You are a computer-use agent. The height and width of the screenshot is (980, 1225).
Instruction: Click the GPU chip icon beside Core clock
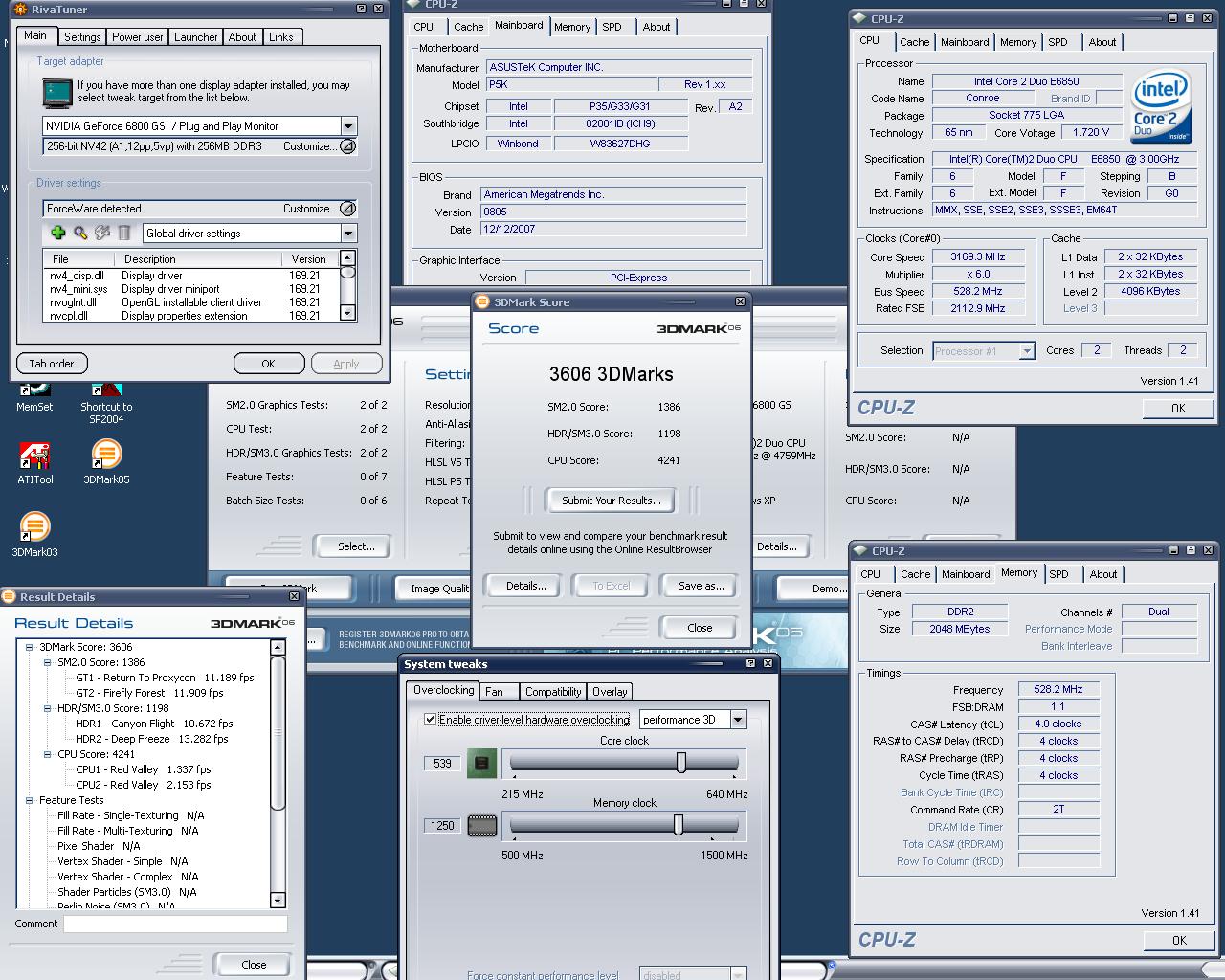[x=481, y=764]
